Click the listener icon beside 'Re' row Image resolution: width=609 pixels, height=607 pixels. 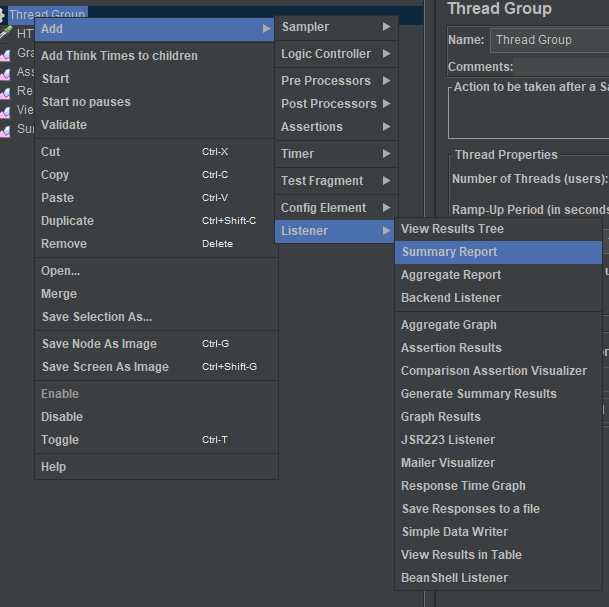pos(5,93)
